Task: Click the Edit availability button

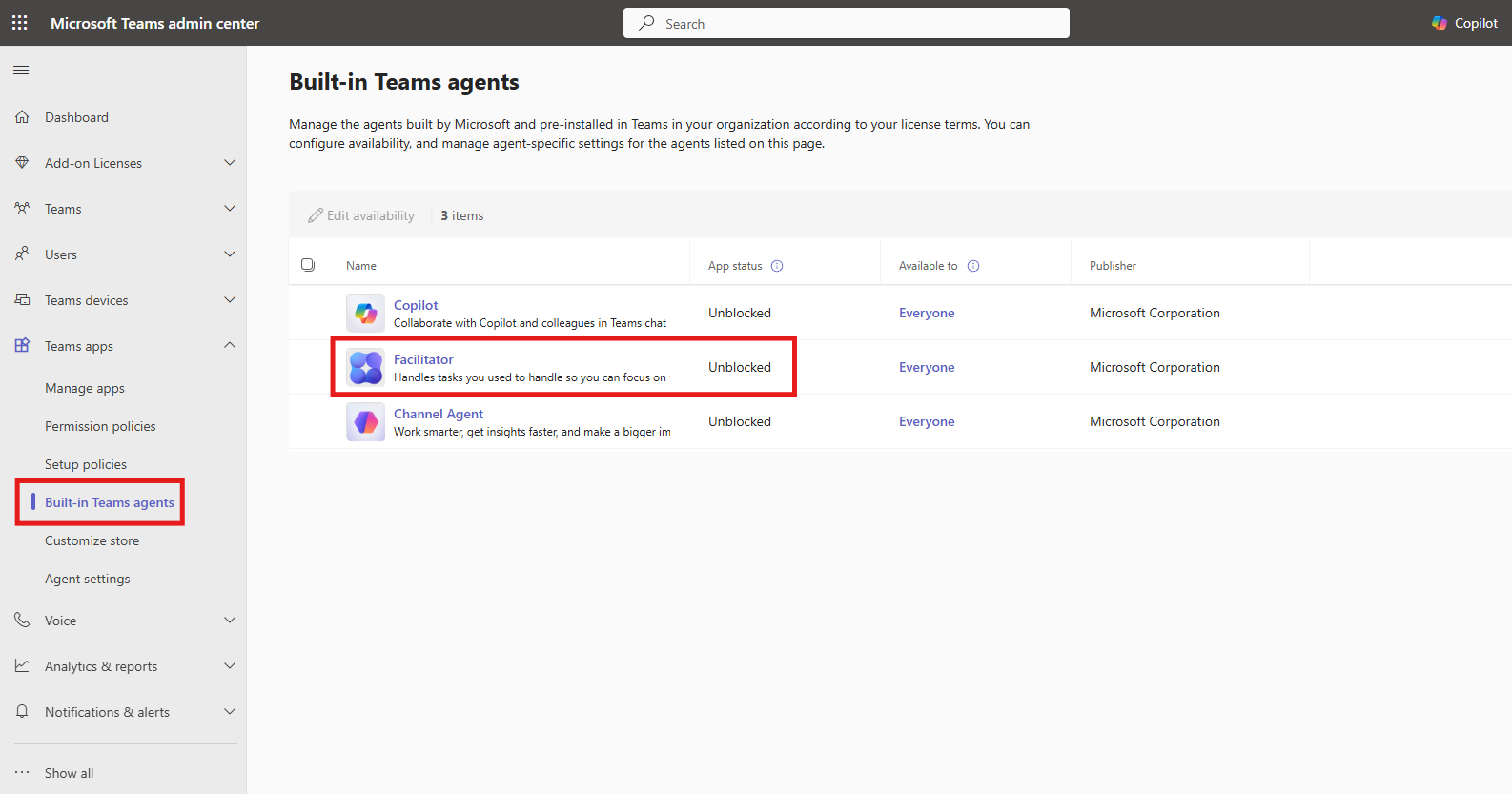Action: 361,216
